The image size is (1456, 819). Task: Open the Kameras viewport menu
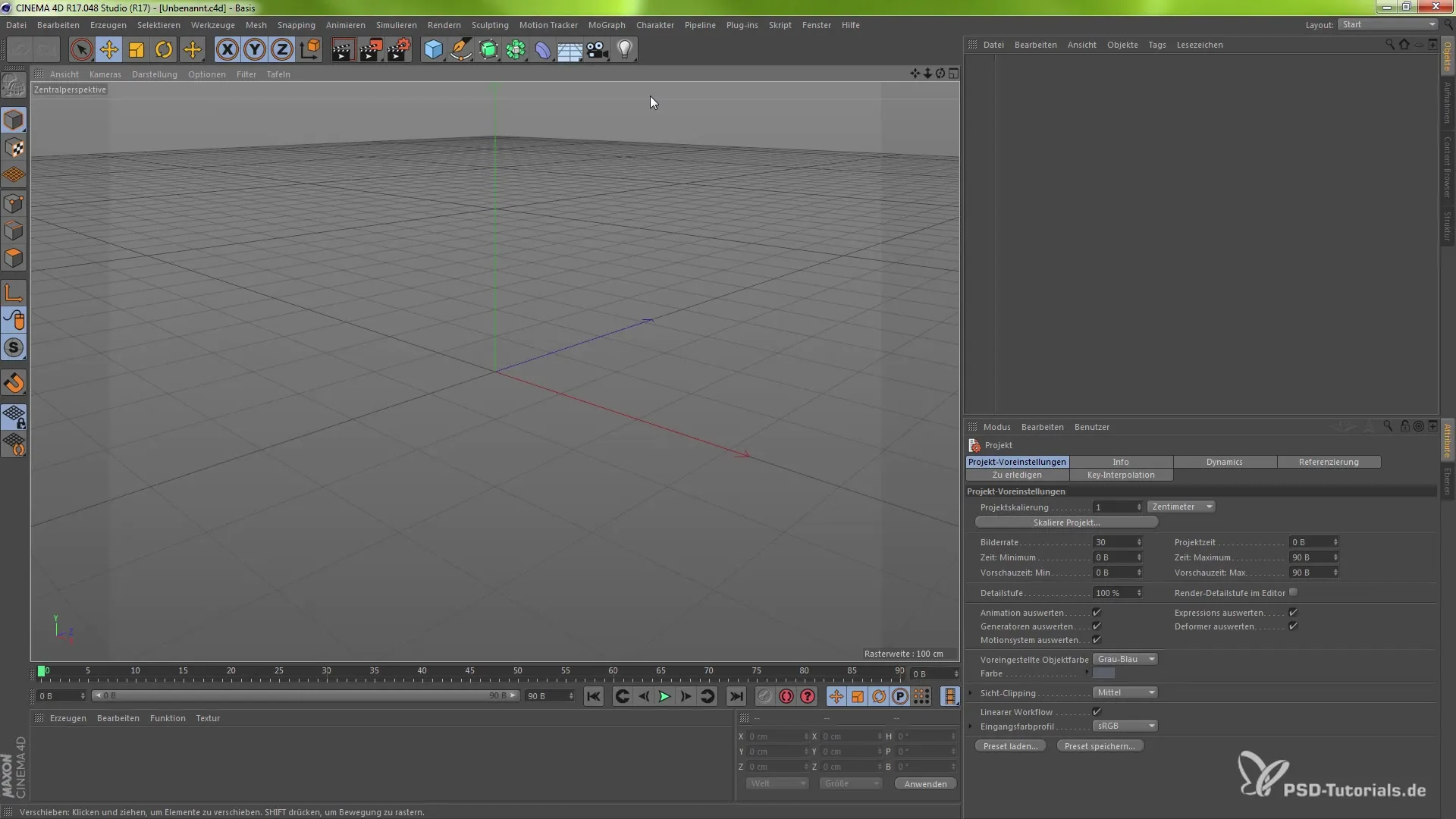105,74
